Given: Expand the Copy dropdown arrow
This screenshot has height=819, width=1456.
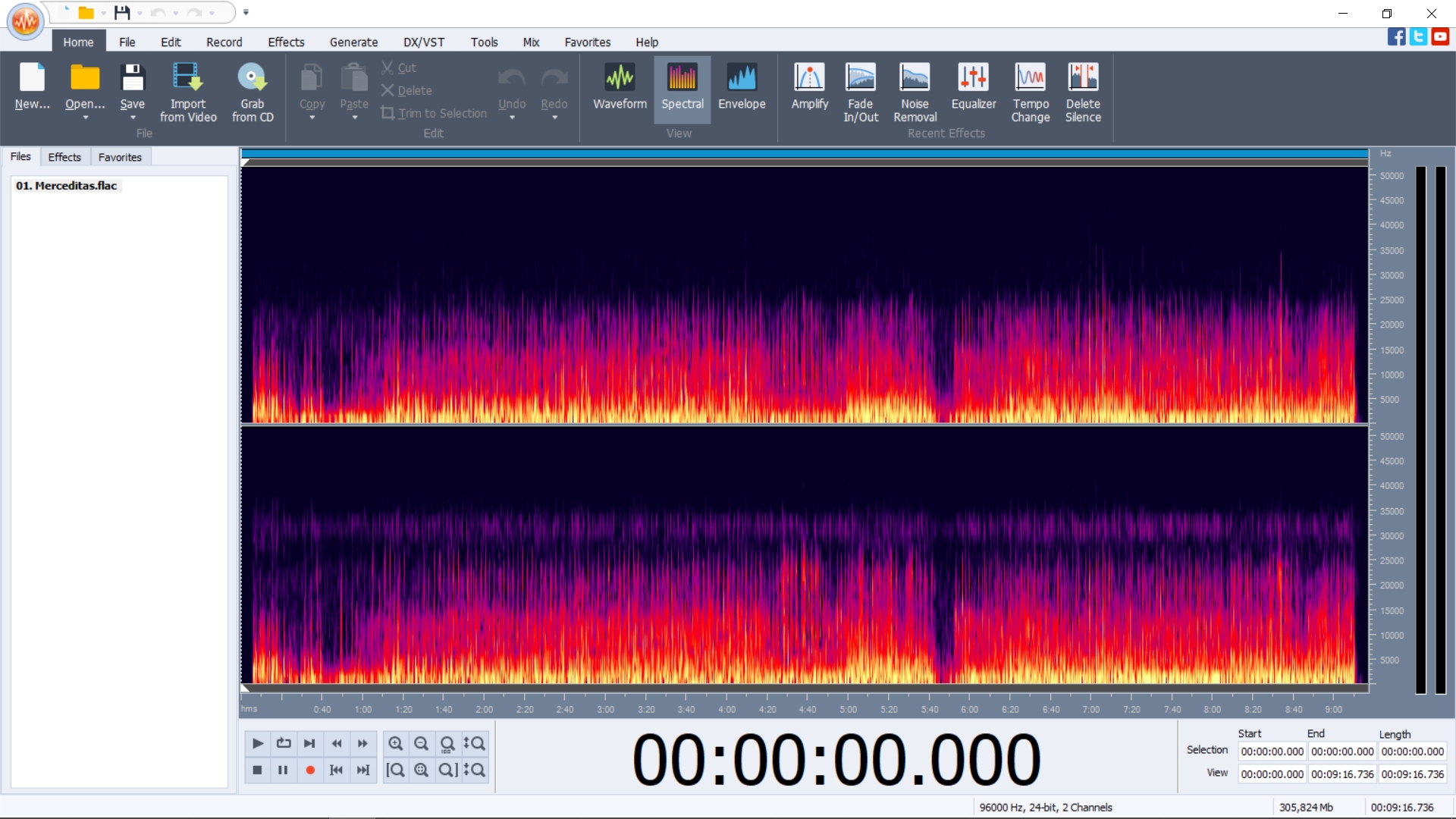Looking at the screenshot, I should coord(312,118).
